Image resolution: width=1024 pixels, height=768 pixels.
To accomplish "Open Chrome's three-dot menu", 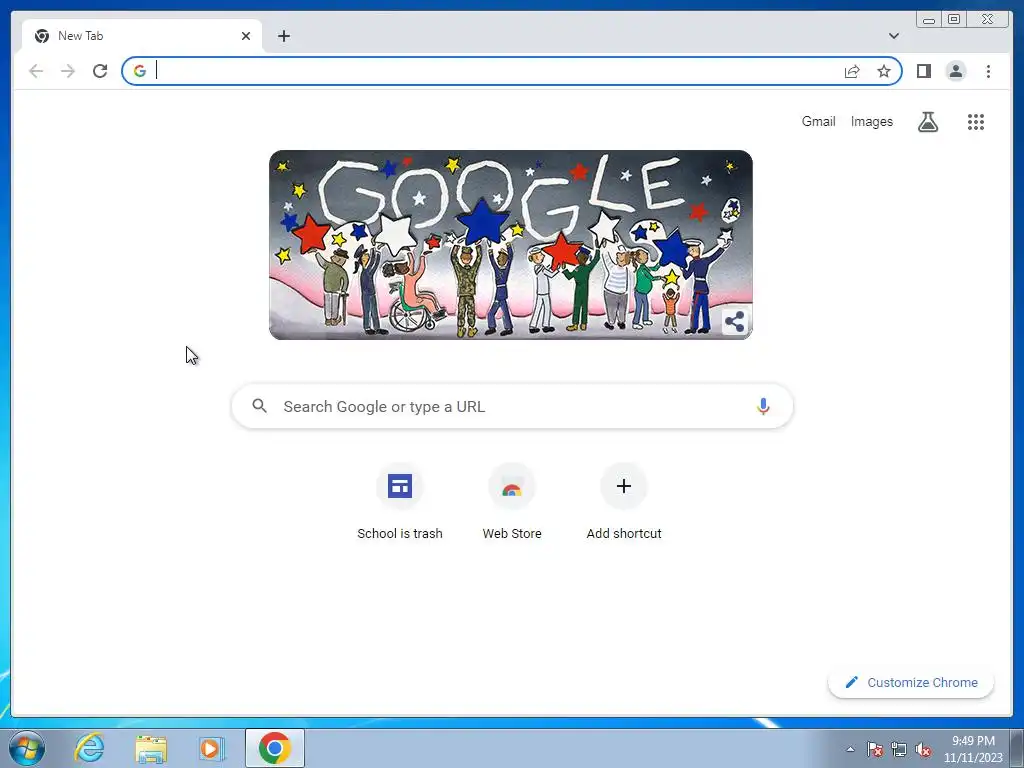I will coord(988,71).
